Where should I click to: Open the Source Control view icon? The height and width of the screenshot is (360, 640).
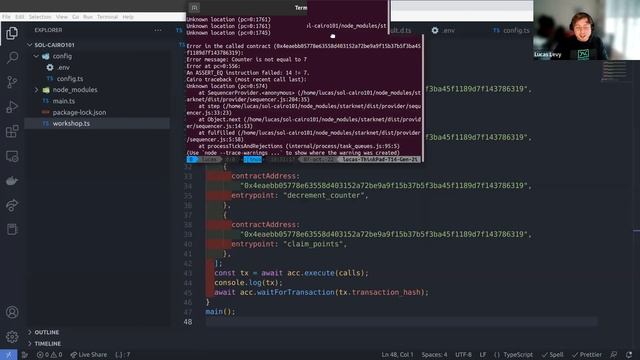[12, 82]
